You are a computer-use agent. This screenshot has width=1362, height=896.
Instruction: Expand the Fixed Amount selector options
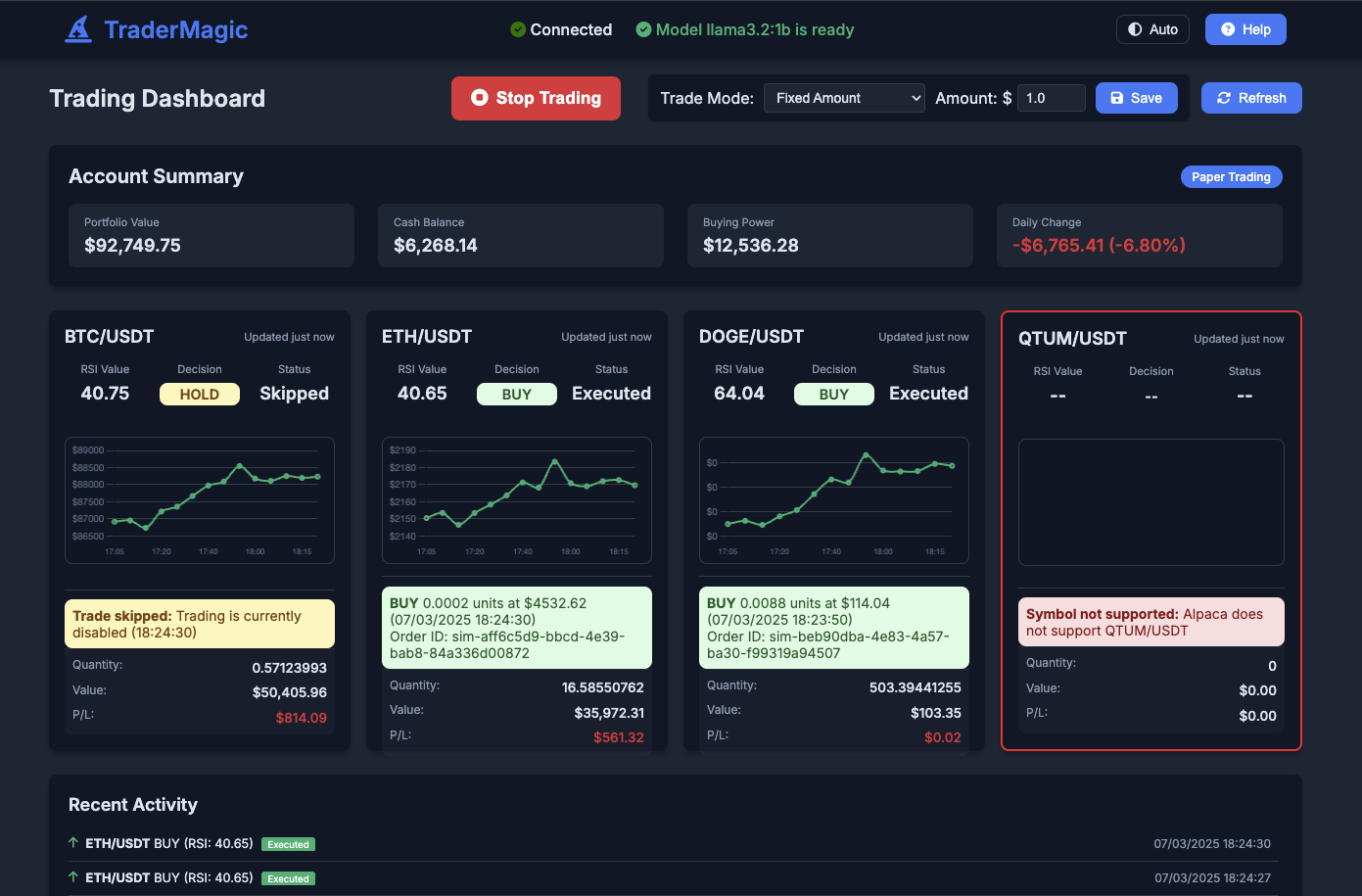(844, 98)
